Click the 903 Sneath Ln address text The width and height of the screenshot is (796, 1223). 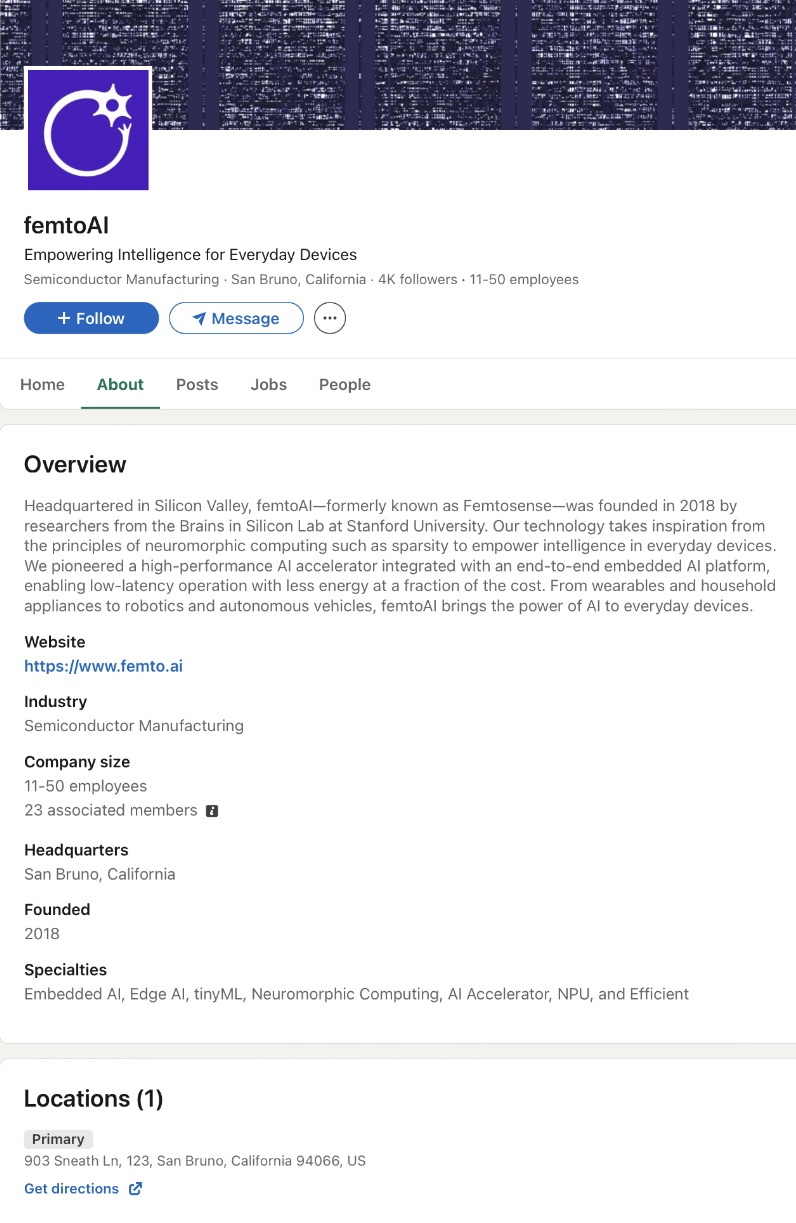click(x=195, y=1161)
